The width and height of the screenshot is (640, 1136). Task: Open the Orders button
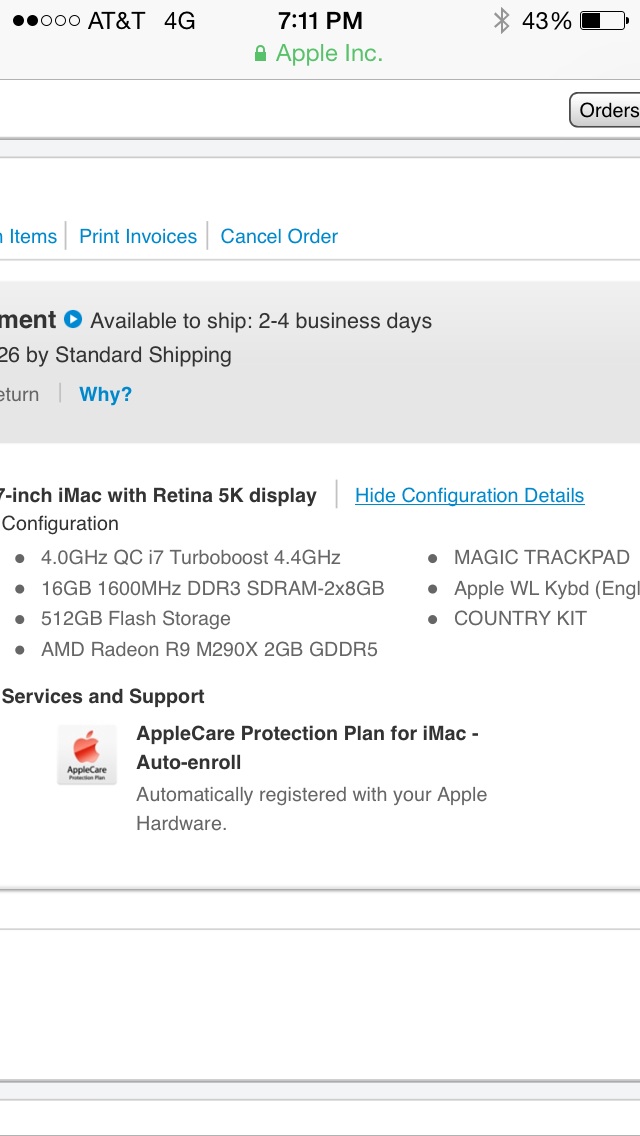[x=606, y=110]
